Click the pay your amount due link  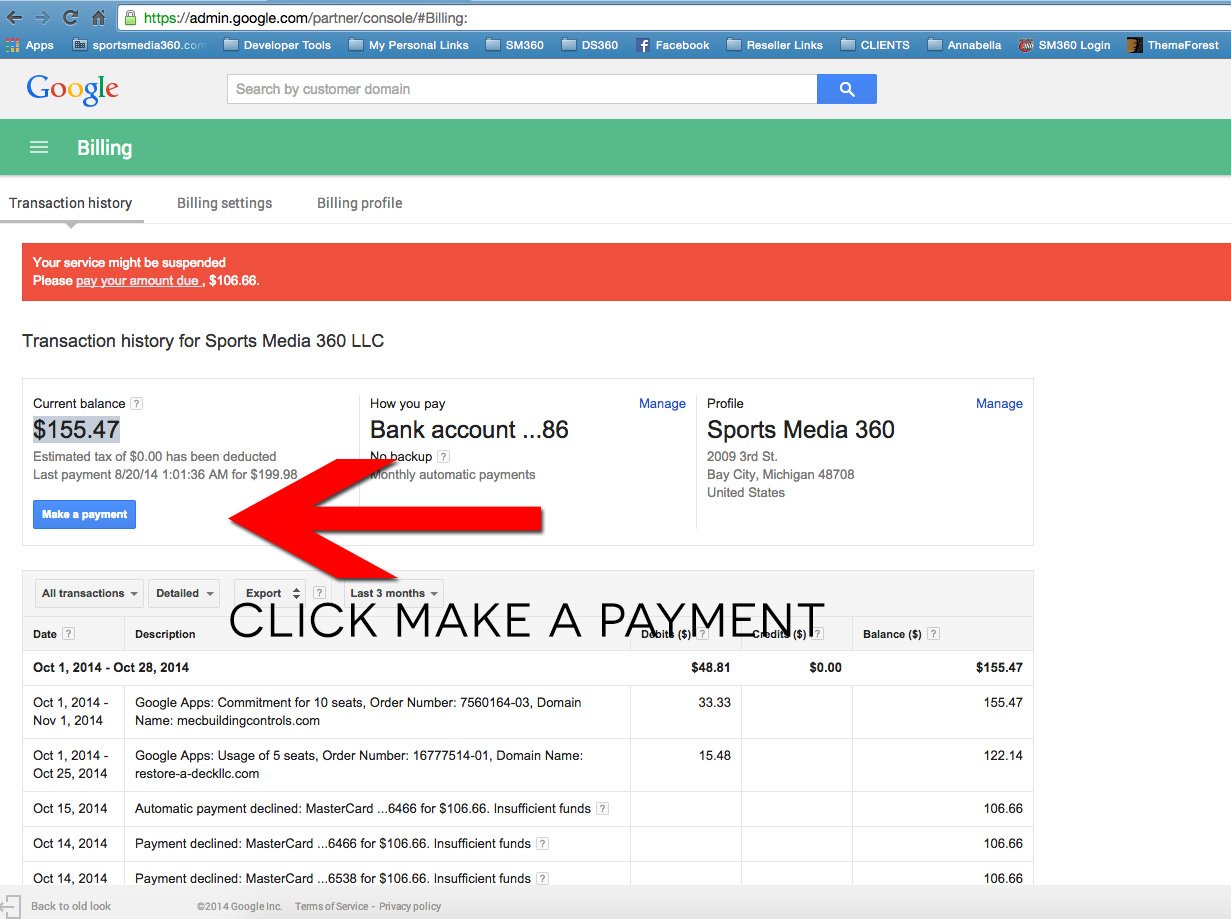pyautogui.click(x=137, y=281)
